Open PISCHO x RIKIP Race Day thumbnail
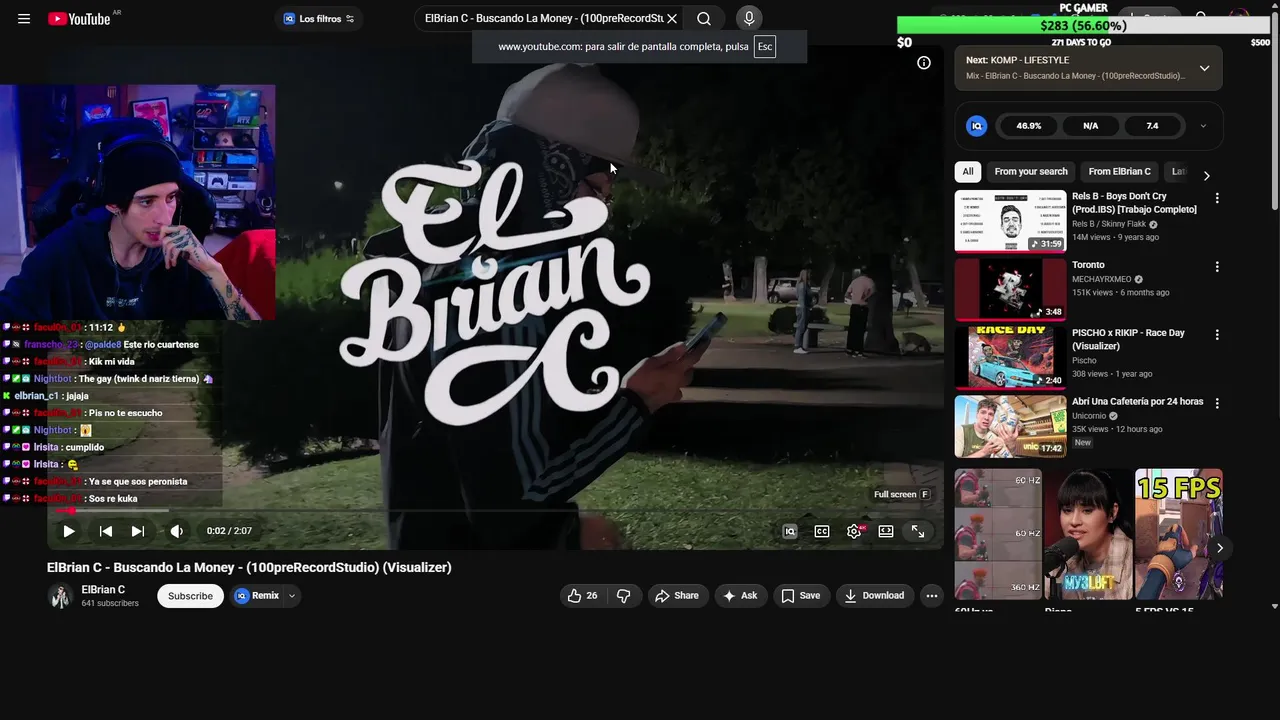This screenshot has width=1280, height=720. tap(1010, 358)
